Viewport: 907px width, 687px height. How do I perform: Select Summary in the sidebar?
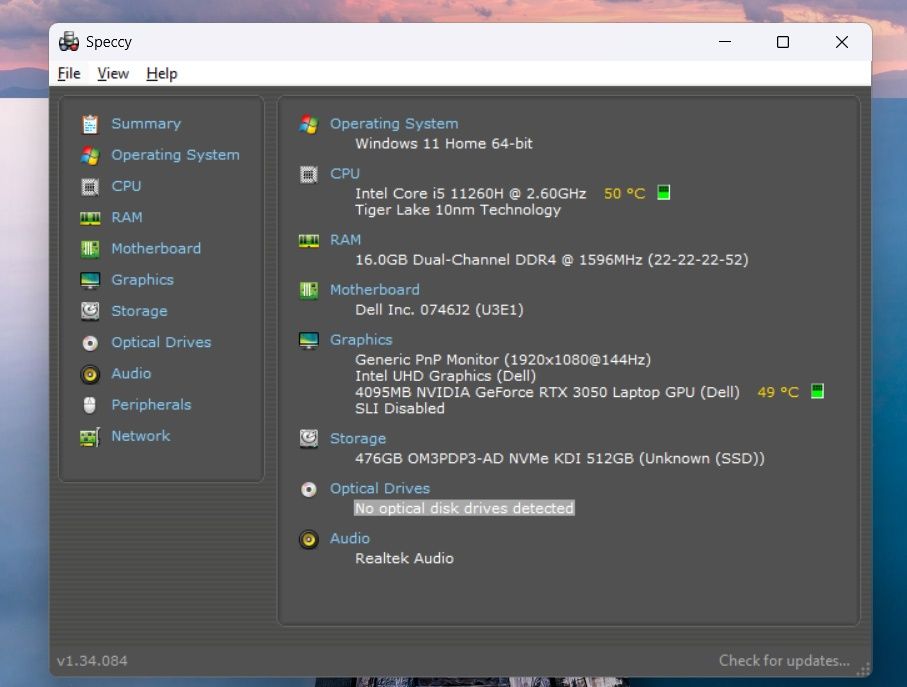point(146,124)
